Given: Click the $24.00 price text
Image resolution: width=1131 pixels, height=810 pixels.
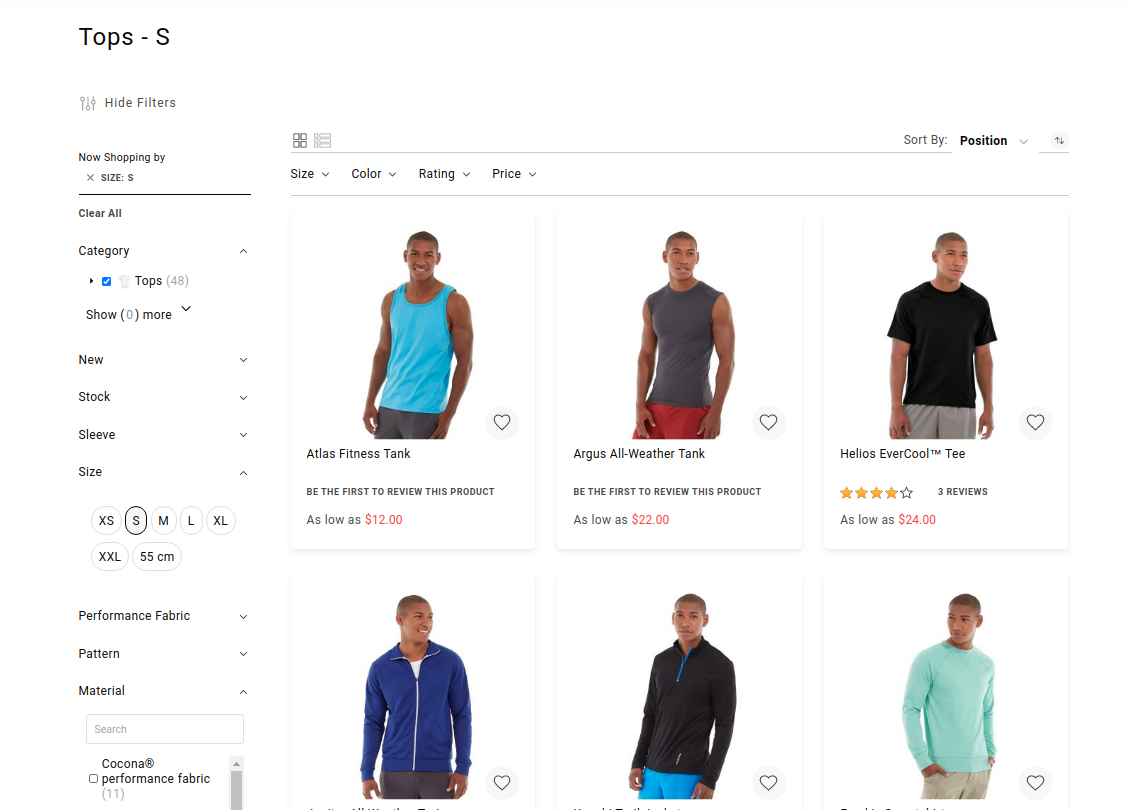Looking at the screenshot, I should pos(917,520).
